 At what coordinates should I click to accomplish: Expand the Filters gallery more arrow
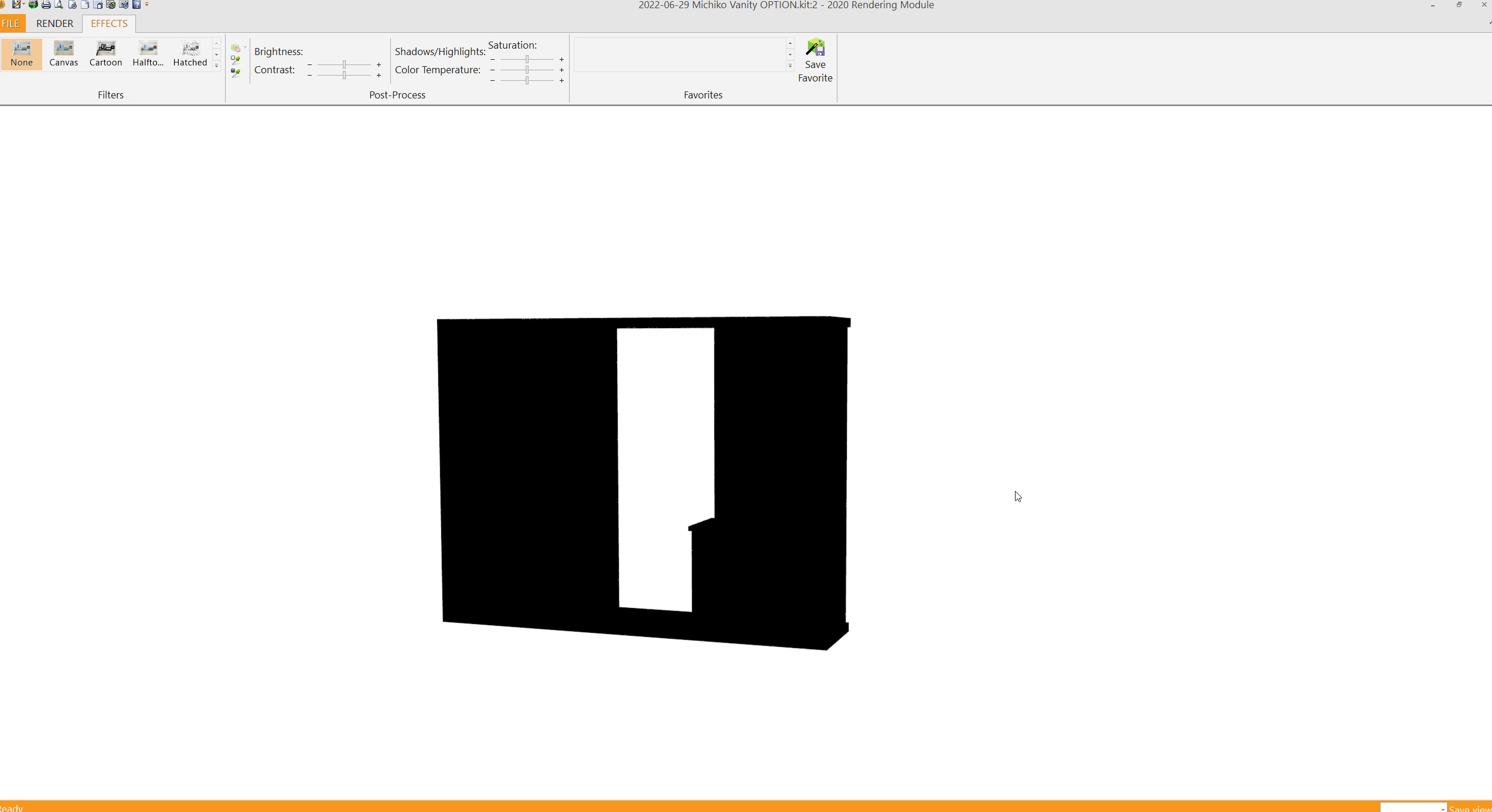pos(216,66)
